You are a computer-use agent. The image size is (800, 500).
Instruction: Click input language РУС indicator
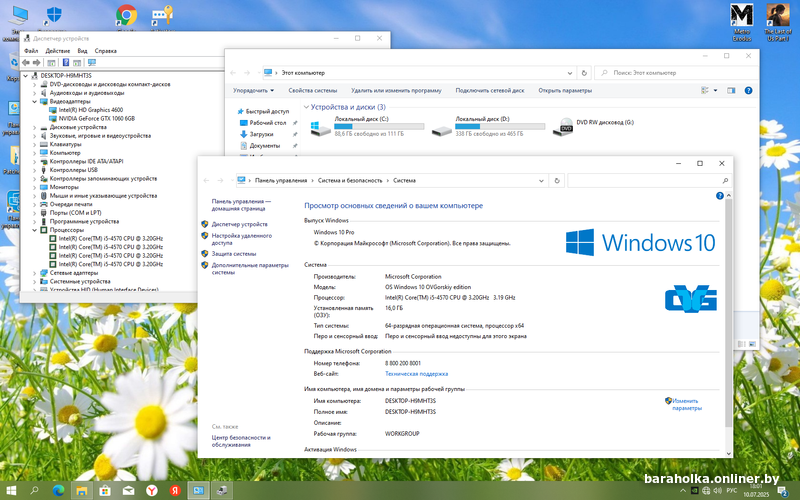[731, 491]
